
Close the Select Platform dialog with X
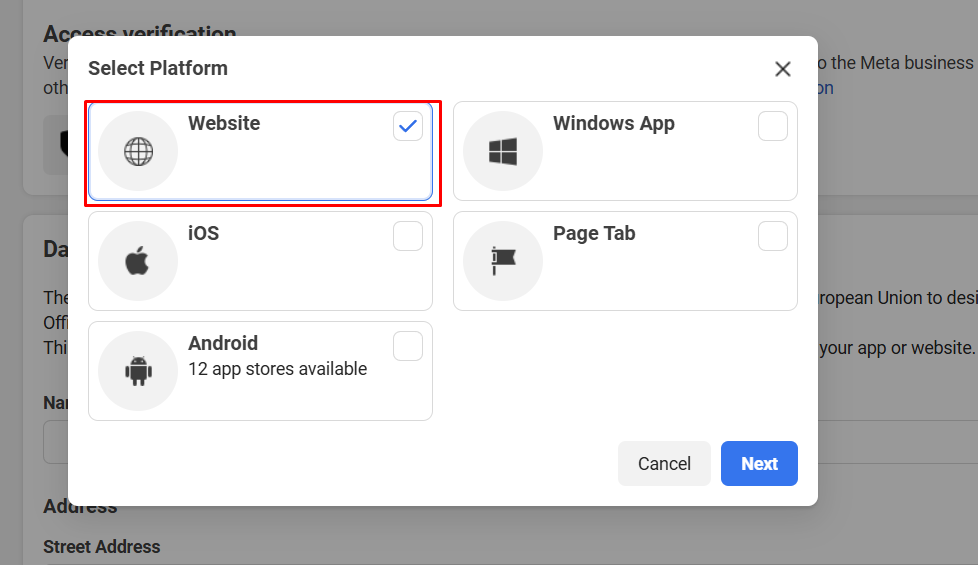click(783, 69)
